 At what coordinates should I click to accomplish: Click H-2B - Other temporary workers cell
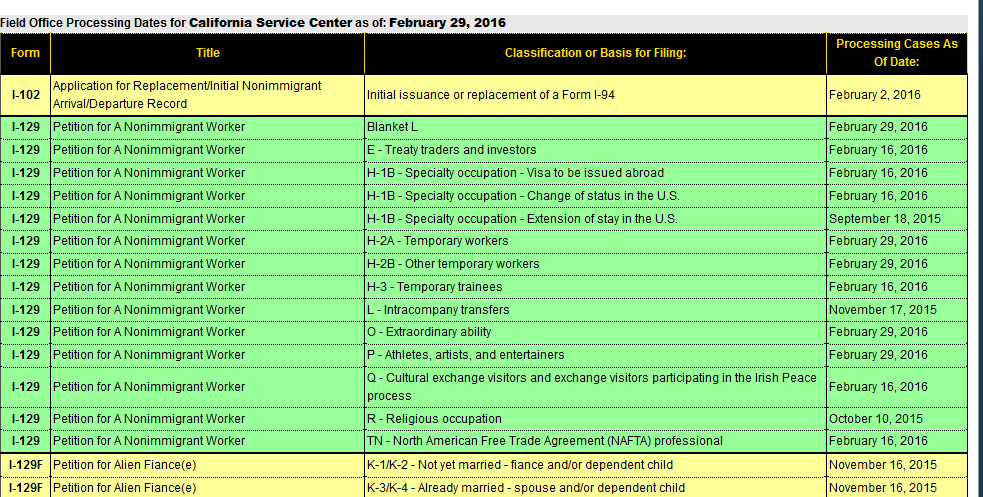point(595,264)
